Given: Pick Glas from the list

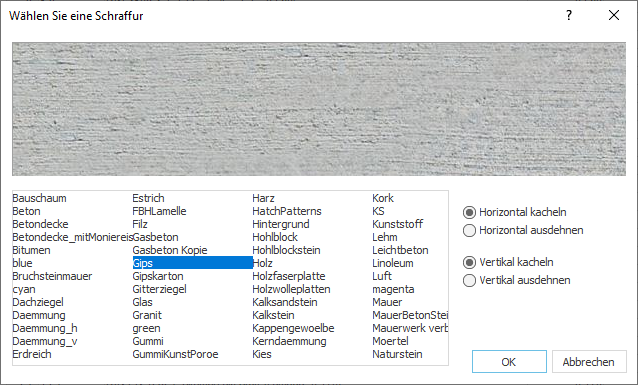Looking at the screenshot, I should click(142, 302).
